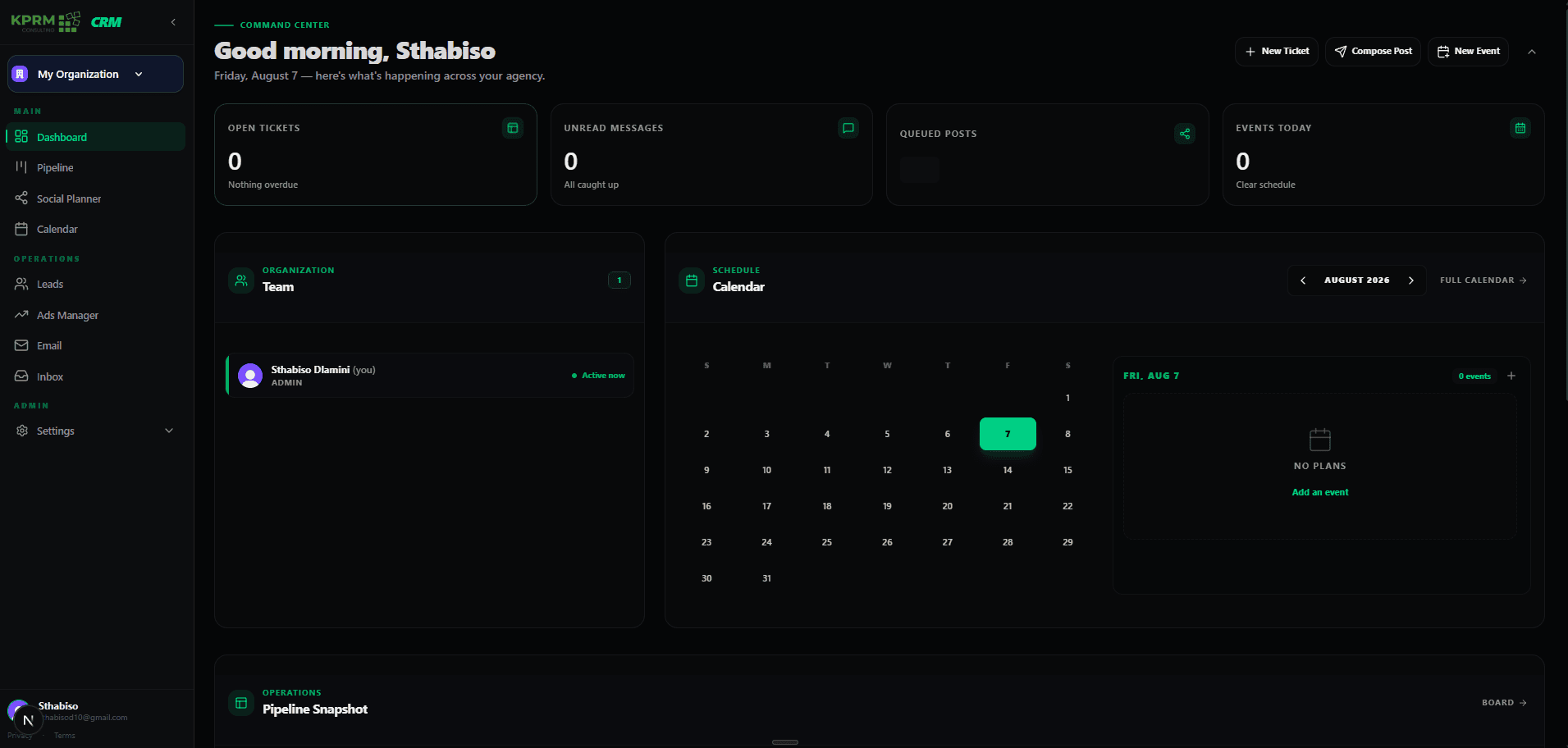Viewport: 1568px width, 748px height.
Task: Go to the previous month in the calendar
Action: (x=1303, y=280)
